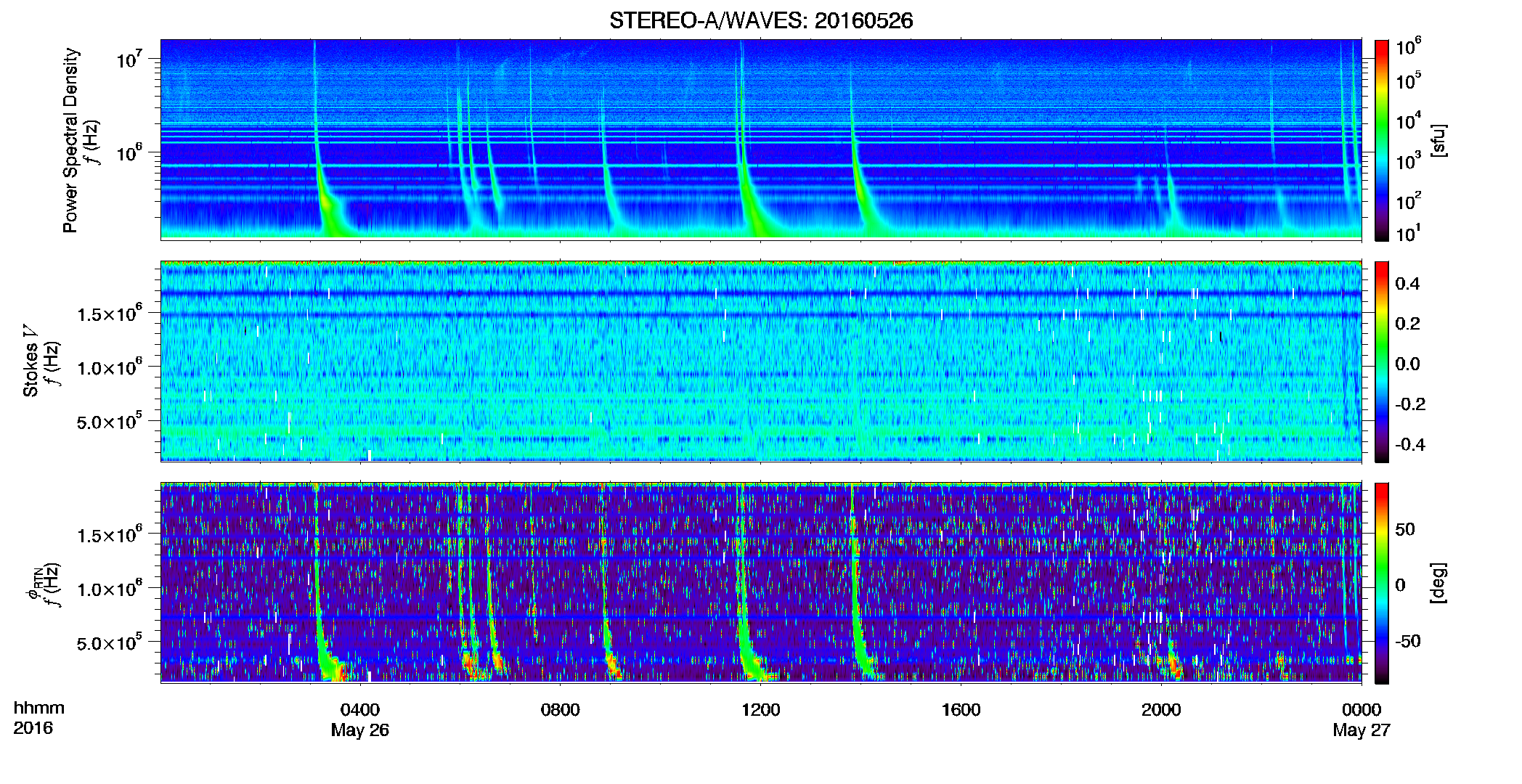Viewport: 1522px width, 784px height.
Task: Click the hhmm time axis label
Action: pyautogui.click(x=39, y=709)
